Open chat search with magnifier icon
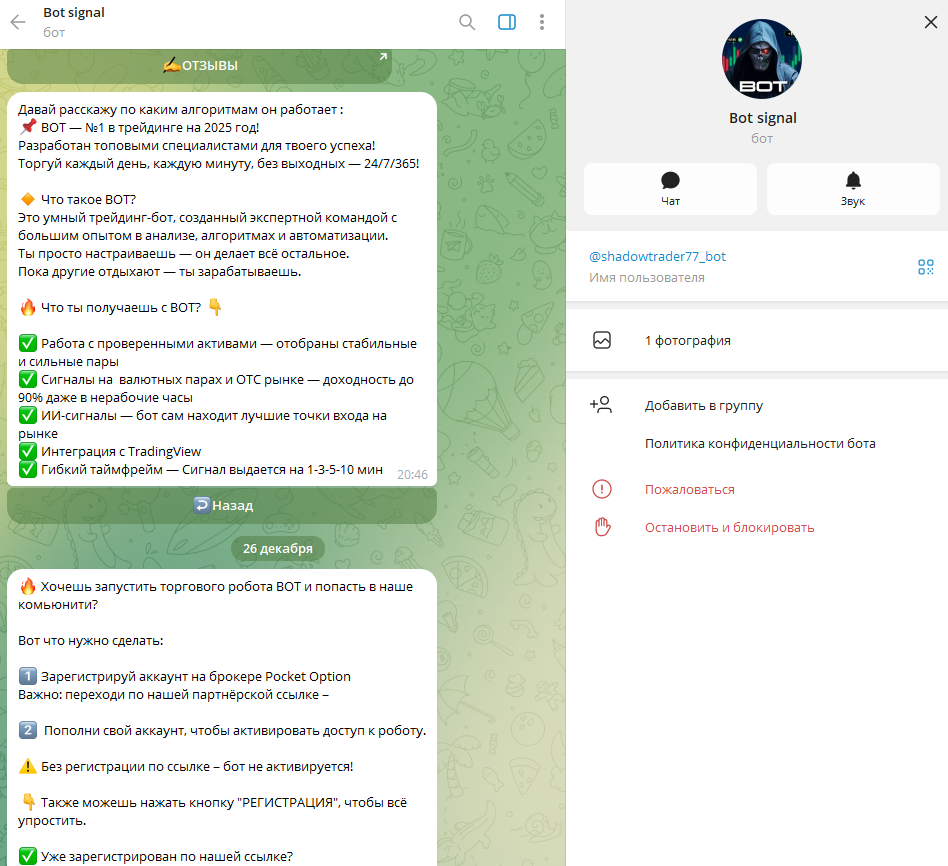948x866 pixels. pyautogui.click(x=467, y=22)
